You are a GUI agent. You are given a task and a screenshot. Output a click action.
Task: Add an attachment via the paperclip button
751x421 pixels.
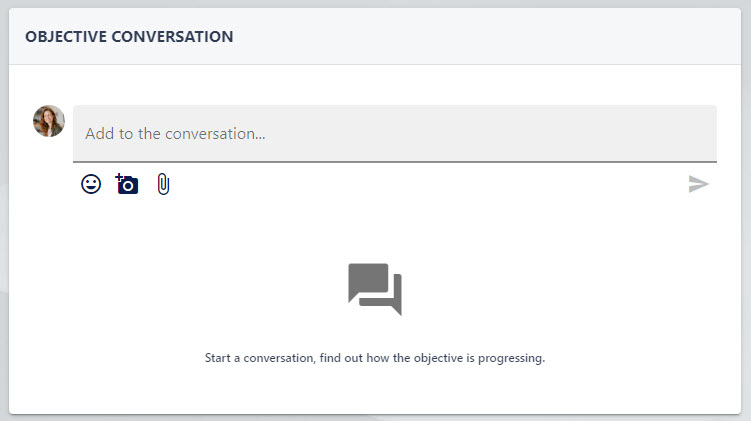163,184
